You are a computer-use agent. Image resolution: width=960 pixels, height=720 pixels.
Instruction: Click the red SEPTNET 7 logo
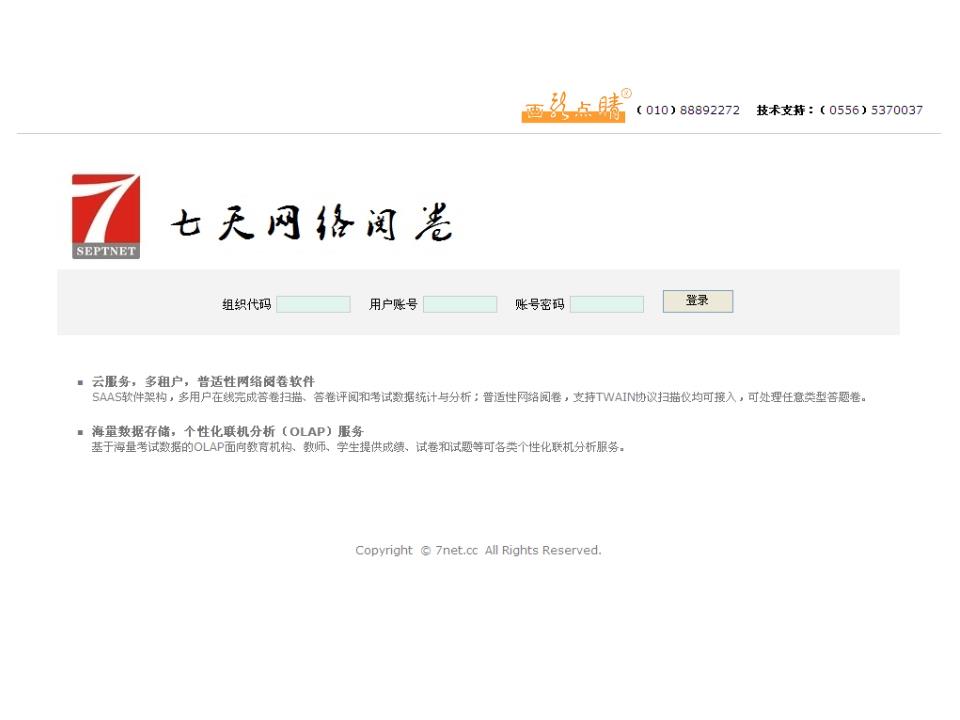tap(106, 216)
